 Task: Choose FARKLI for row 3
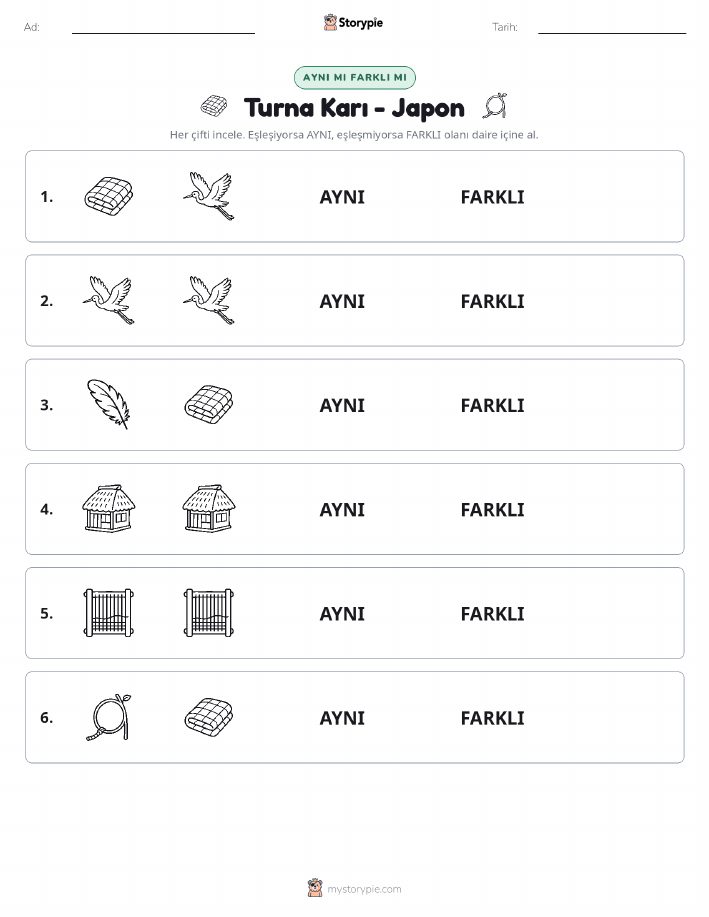(492, 405)
